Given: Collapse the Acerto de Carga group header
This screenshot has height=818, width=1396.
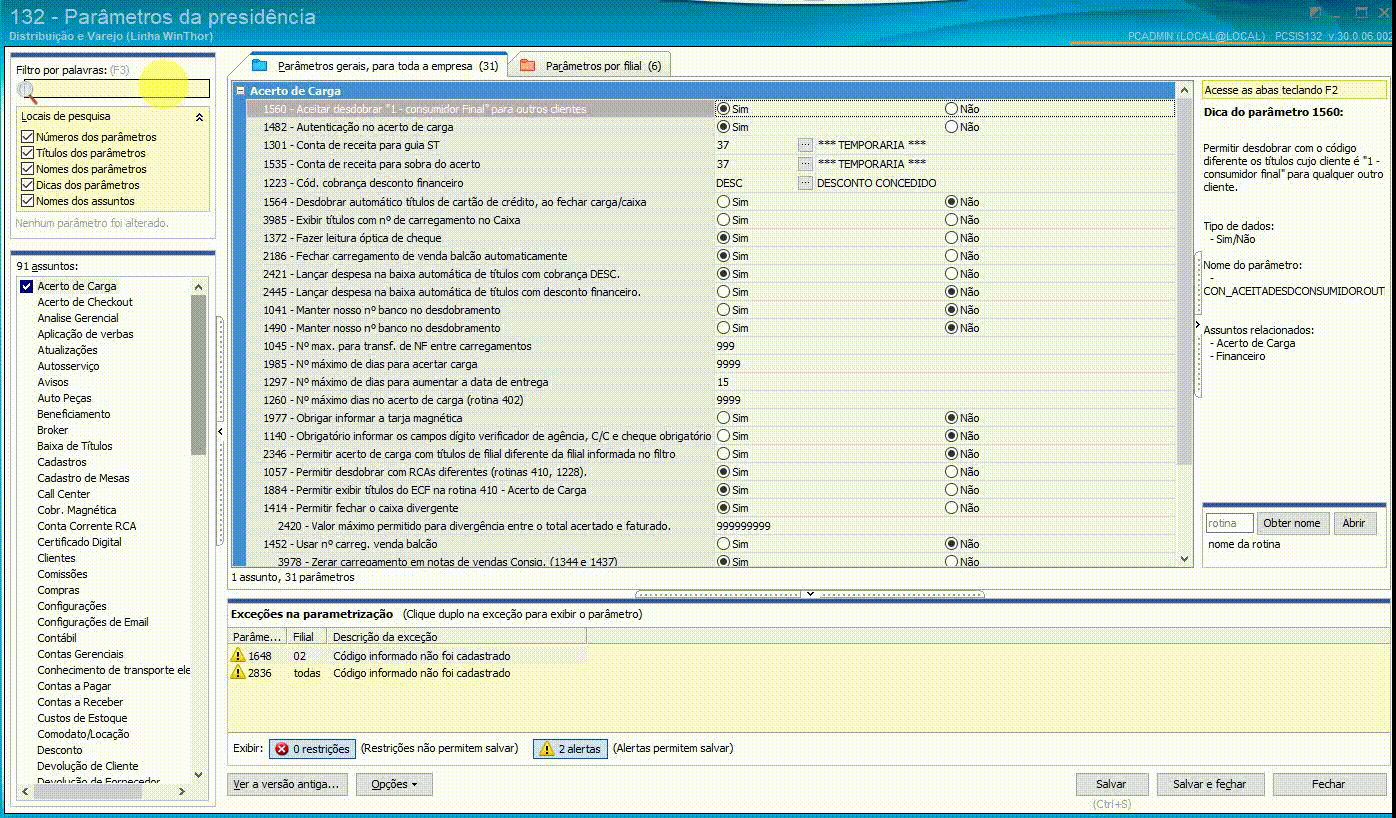Looking at the screenshot, I should (240, 91).
